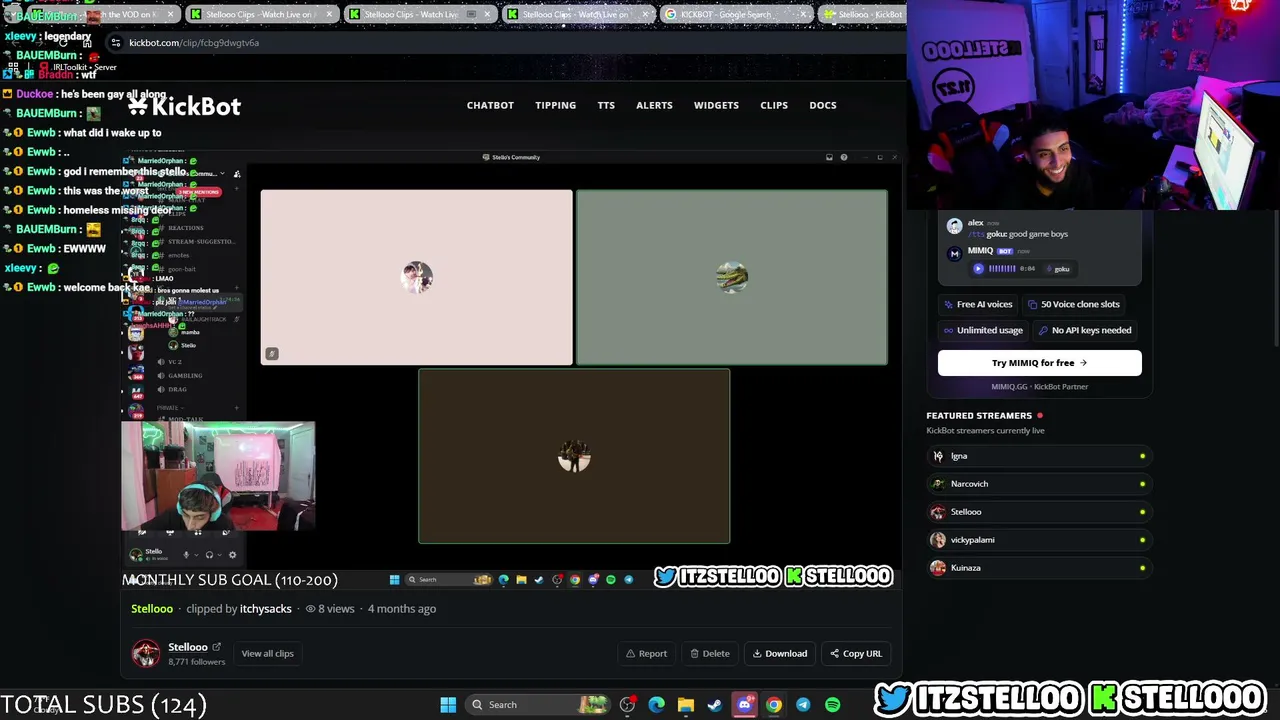Click the FEATURED STREAMERS heading
Viewport: 1280px width, 720px height.
coord(979,416)
